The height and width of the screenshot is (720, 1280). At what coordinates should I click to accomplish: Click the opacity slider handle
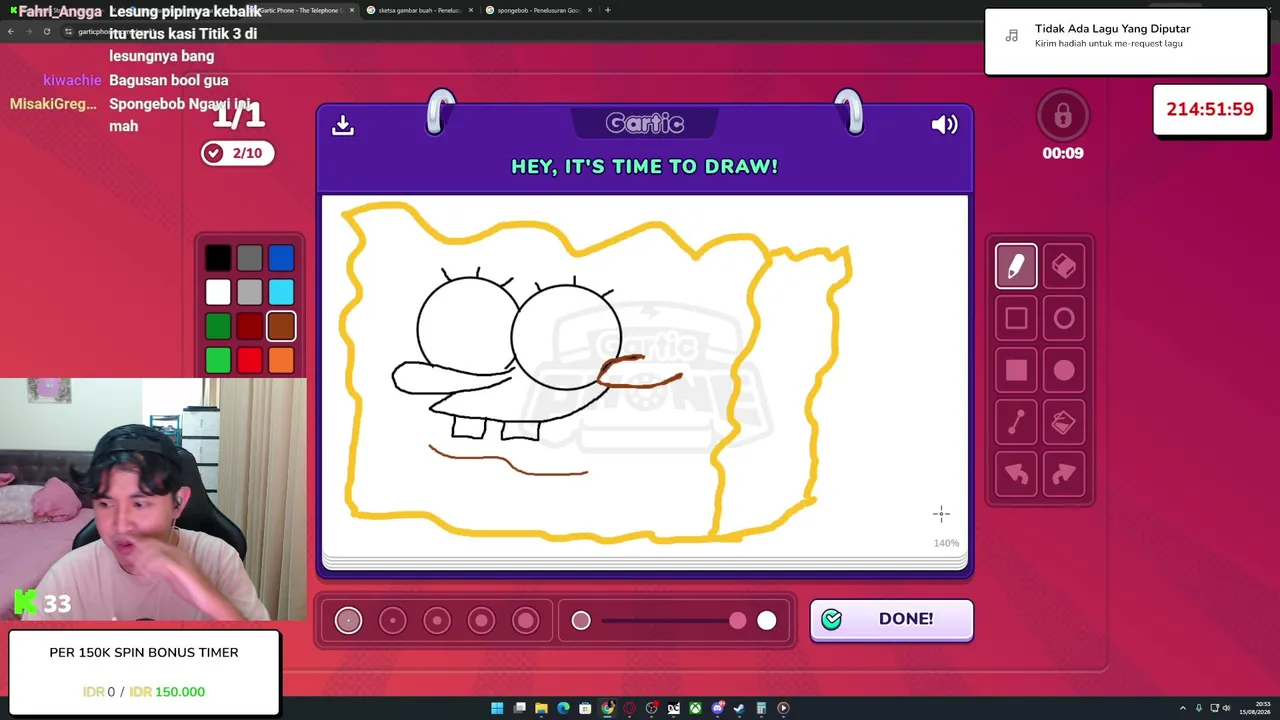(737, 621)
